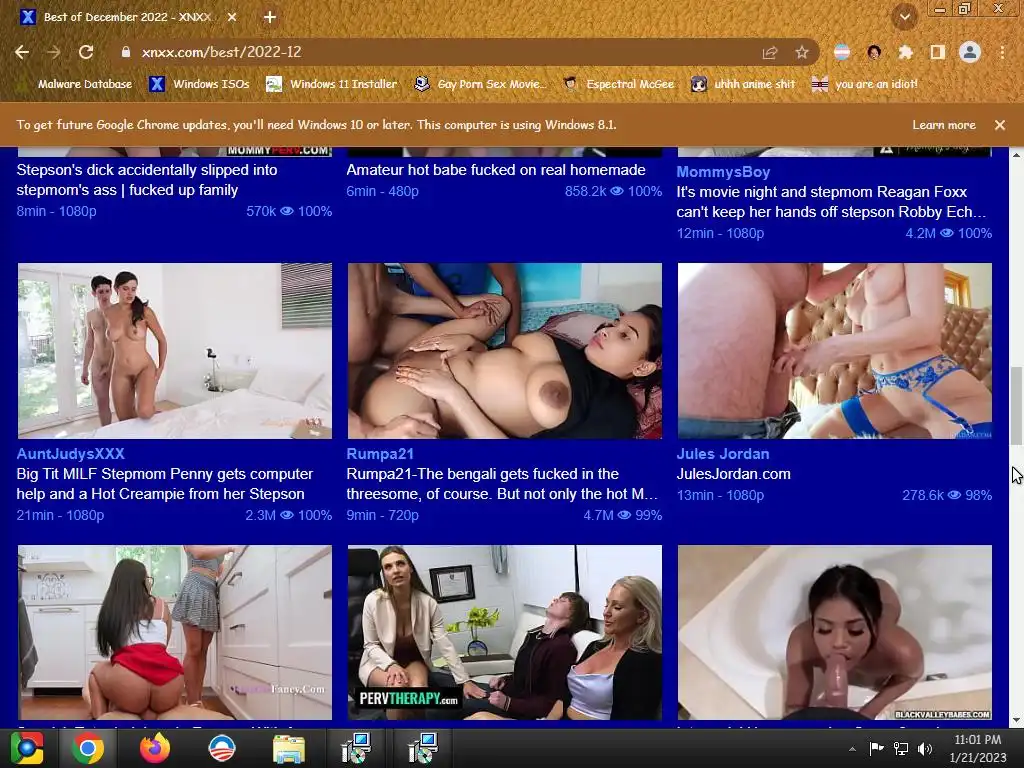Click the Forward navigation arrow
Viewport: 1024px width, 768px height.
[54, 52]
